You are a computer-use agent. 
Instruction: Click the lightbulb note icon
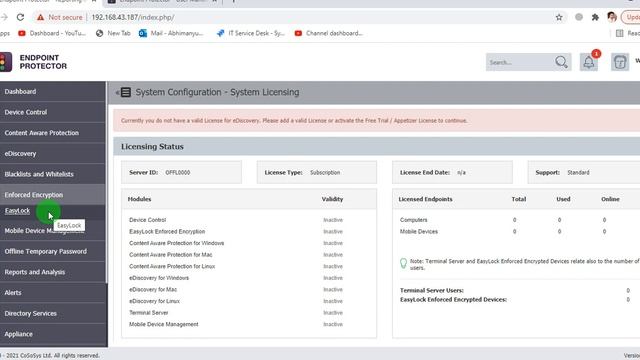403,263
